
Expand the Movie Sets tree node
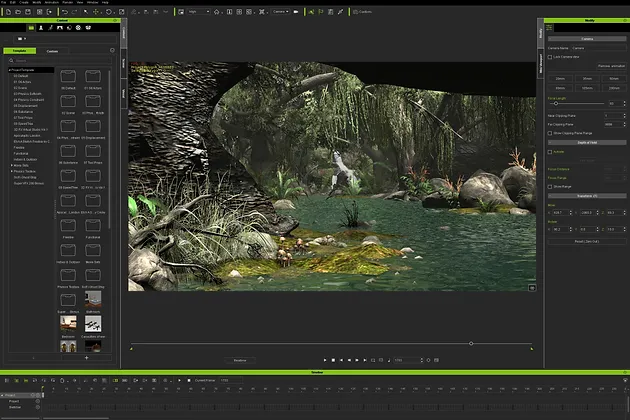pyautogui.click(x=11, y=166)
